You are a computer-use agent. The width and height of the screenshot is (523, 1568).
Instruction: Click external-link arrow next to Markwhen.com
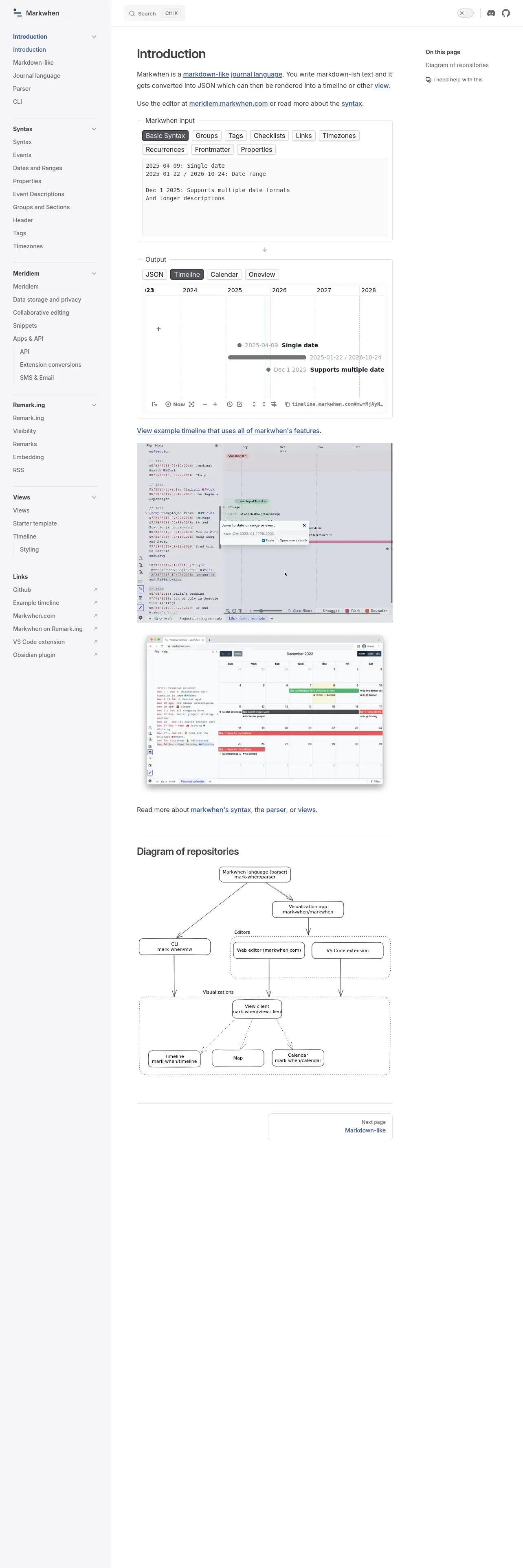tap(95, 616)
